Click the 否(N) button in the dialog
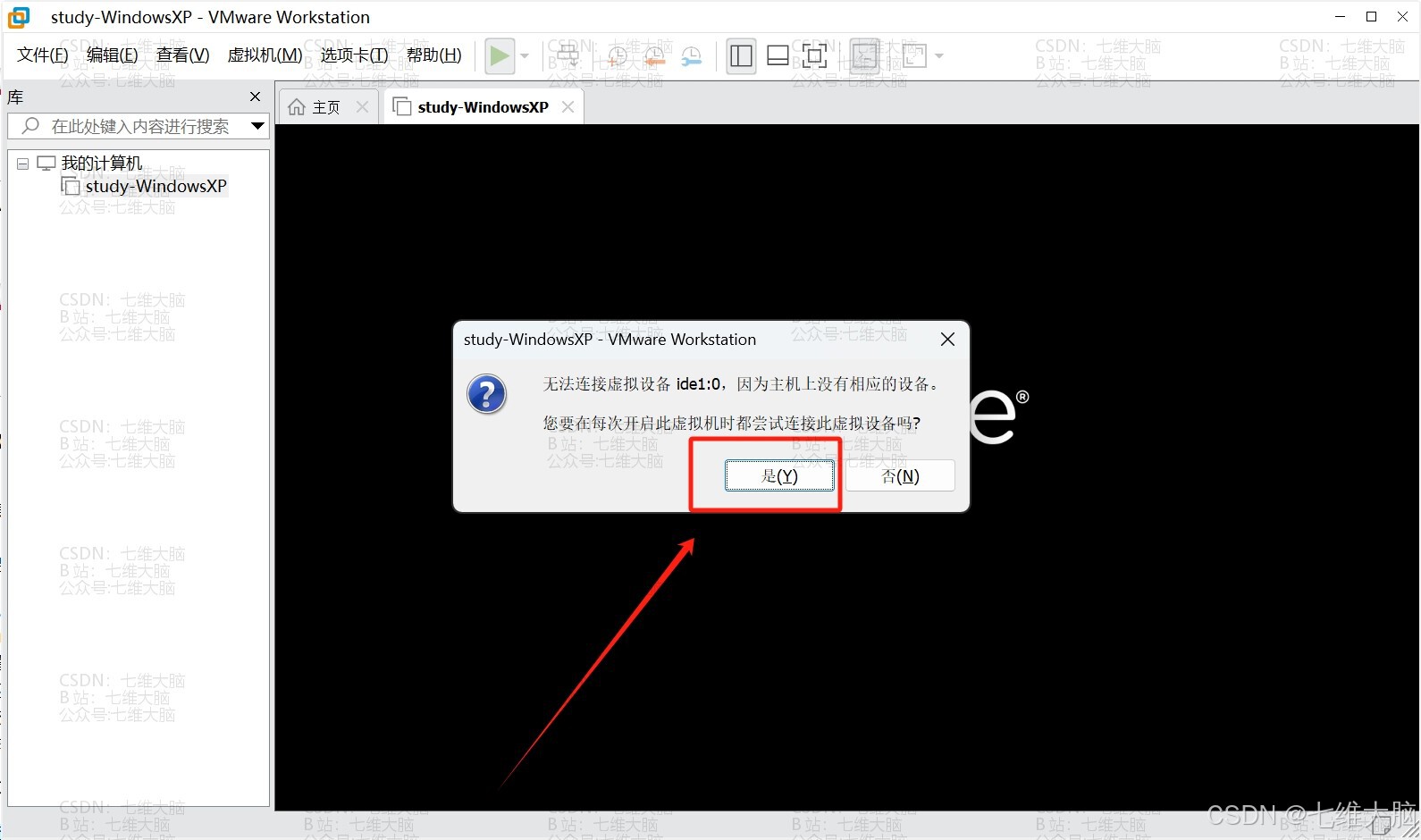 901,475
